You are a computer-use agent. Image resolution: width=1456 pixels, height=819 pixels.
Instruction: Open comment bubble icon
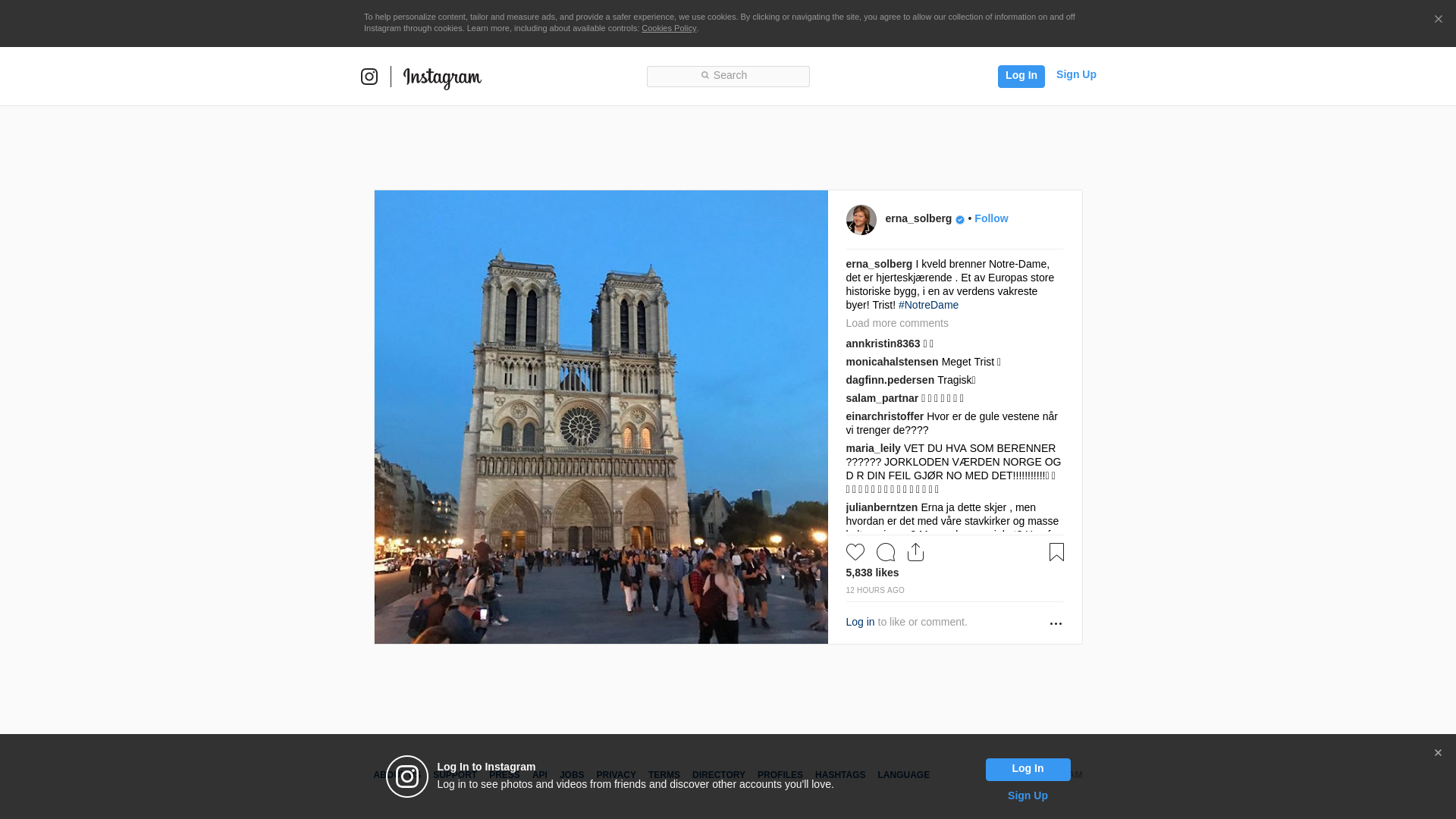[x=886, y=552]
